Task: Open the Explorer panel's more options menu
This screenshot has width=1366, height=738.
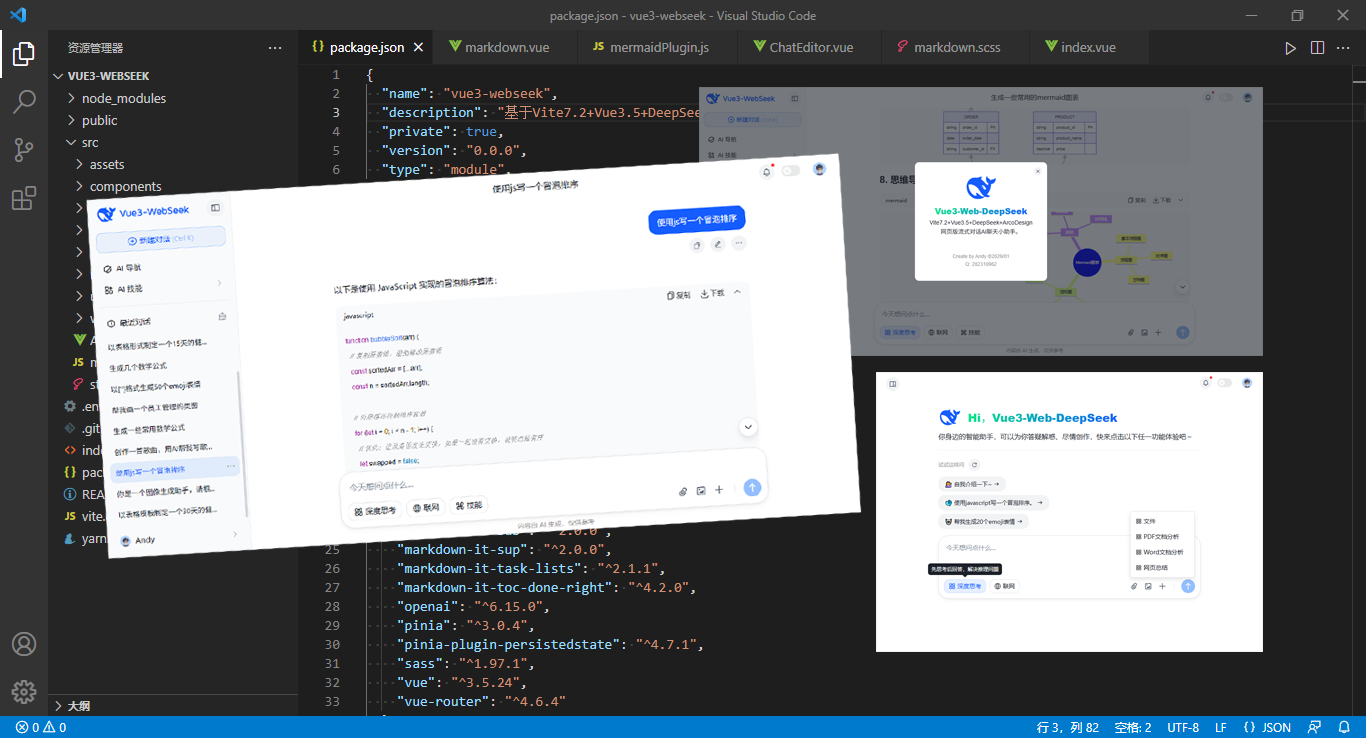Action: 275,47
